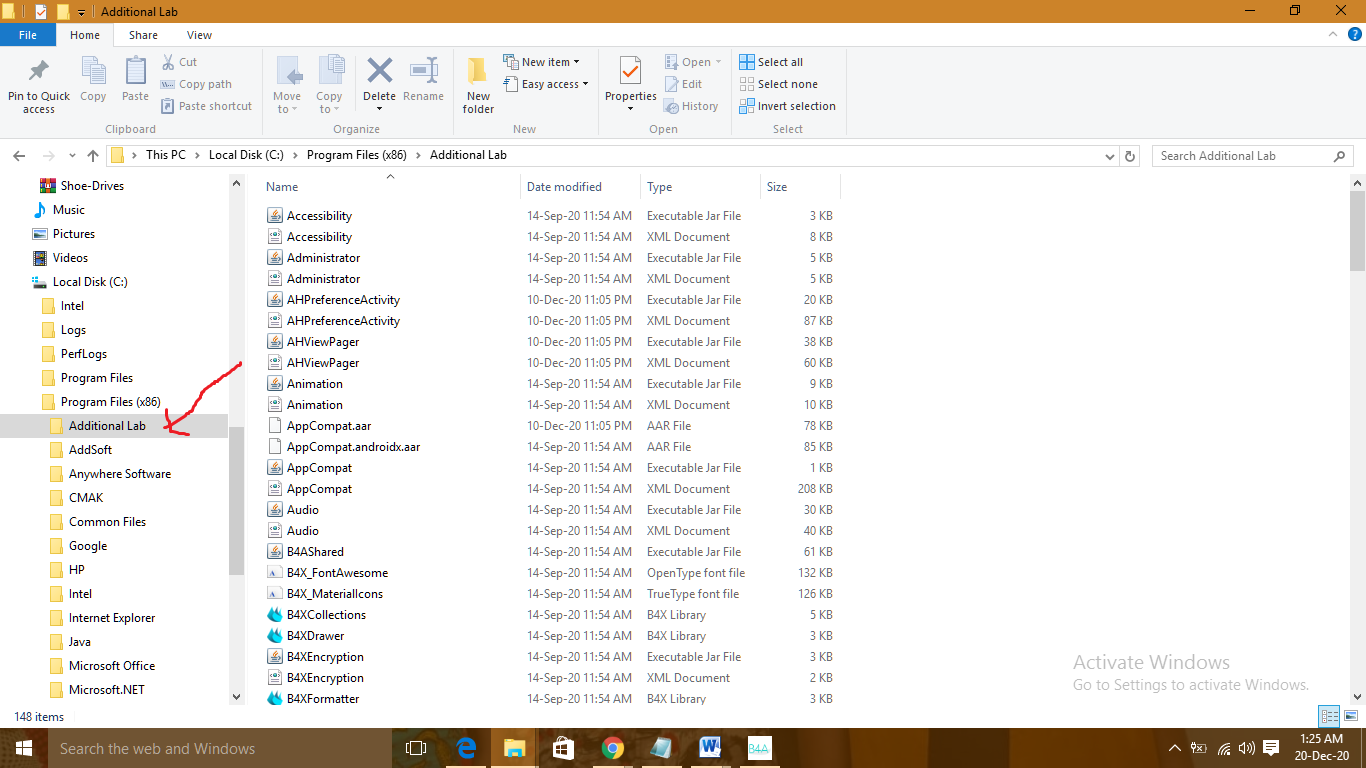Sort by the Date modified column header
The image size is (1366, 768).
(581, 187)
